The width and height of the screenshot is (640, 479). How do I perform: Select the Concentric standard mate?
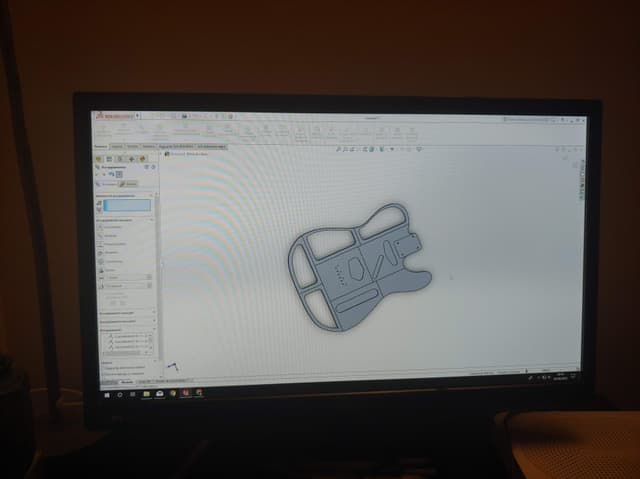pyautogui.click(x=110, y=261)
